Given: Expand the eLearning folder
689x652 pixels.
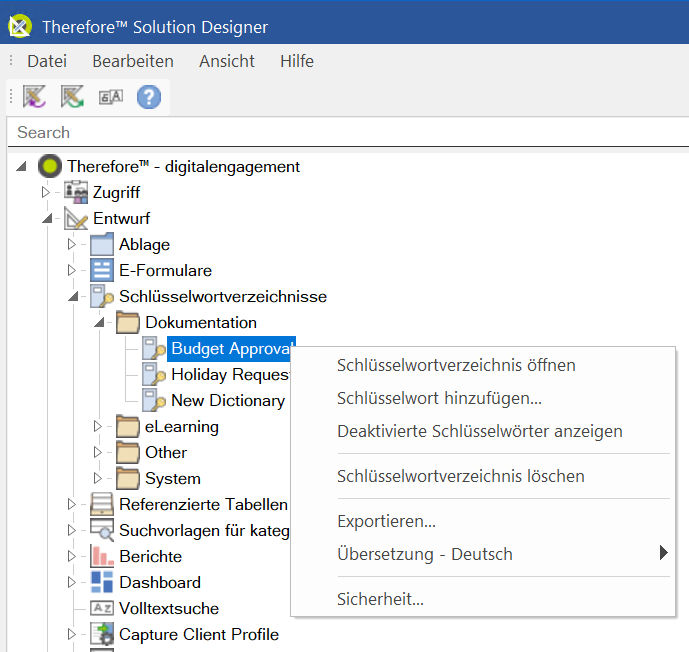Looking at the screenshot, I should pos(98,427).
